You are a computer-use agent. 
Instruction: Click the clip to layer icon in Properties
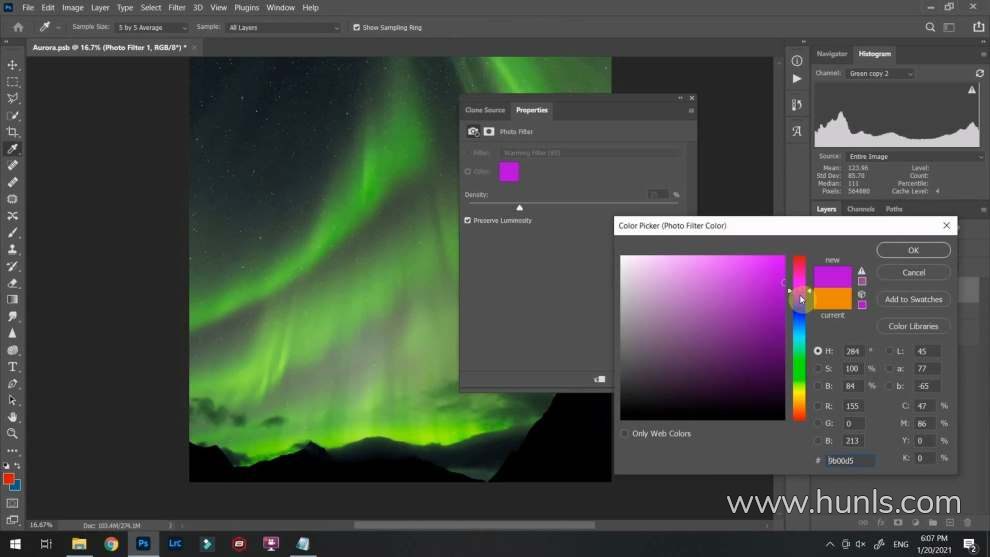pyautogui.click(x=600, y=380)
